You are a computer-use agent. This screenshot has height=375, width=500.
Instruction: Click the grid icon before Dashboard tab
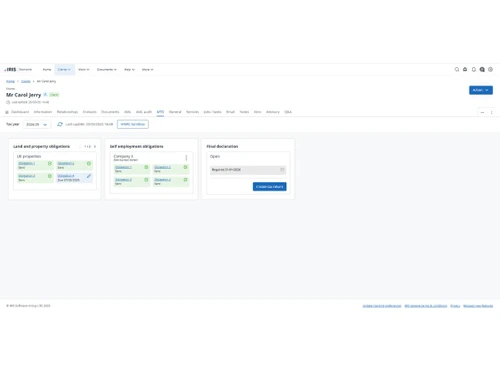(x=7, y=112)
